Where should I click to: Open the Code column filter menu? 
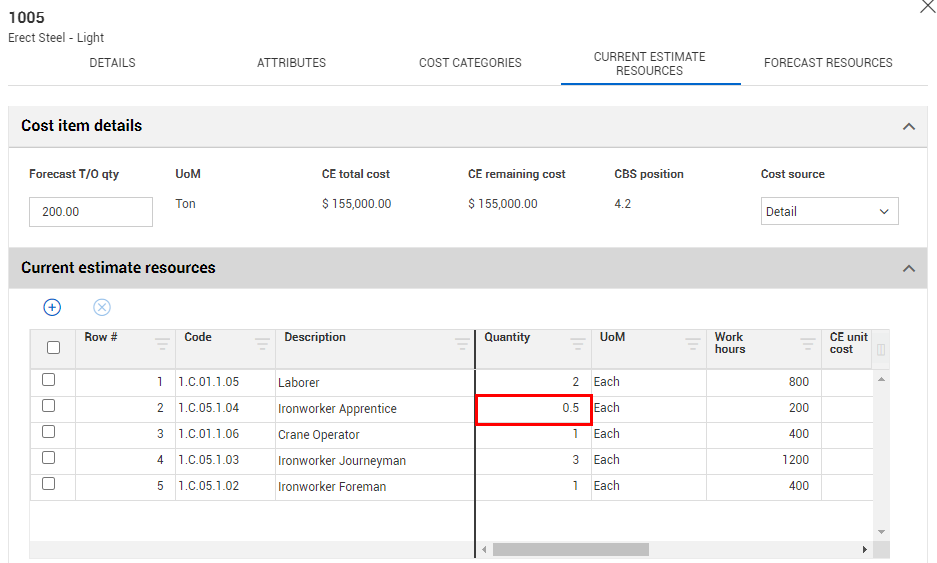[262, 344]
